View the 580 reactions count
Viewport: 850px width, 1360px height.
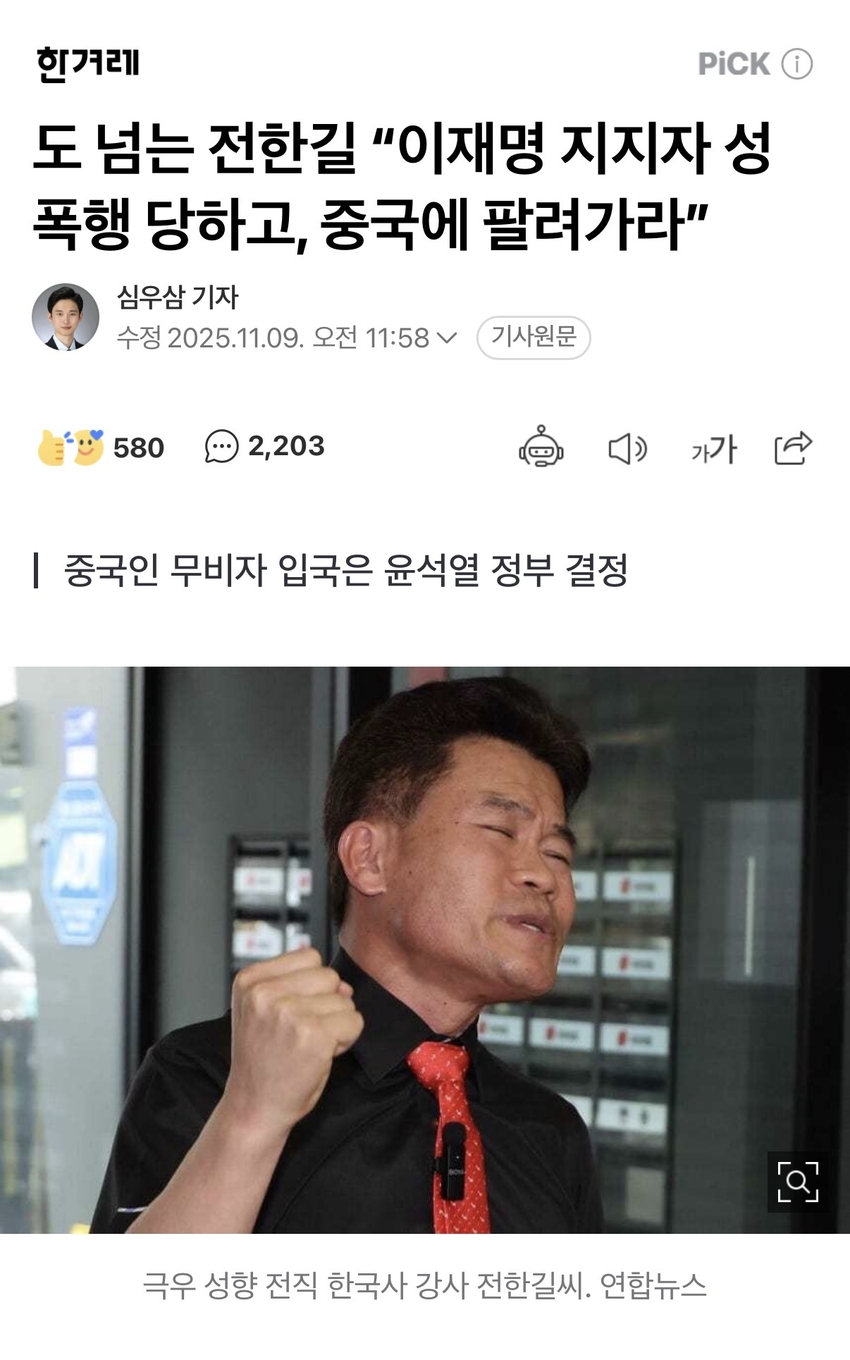[x=138, y=448]
